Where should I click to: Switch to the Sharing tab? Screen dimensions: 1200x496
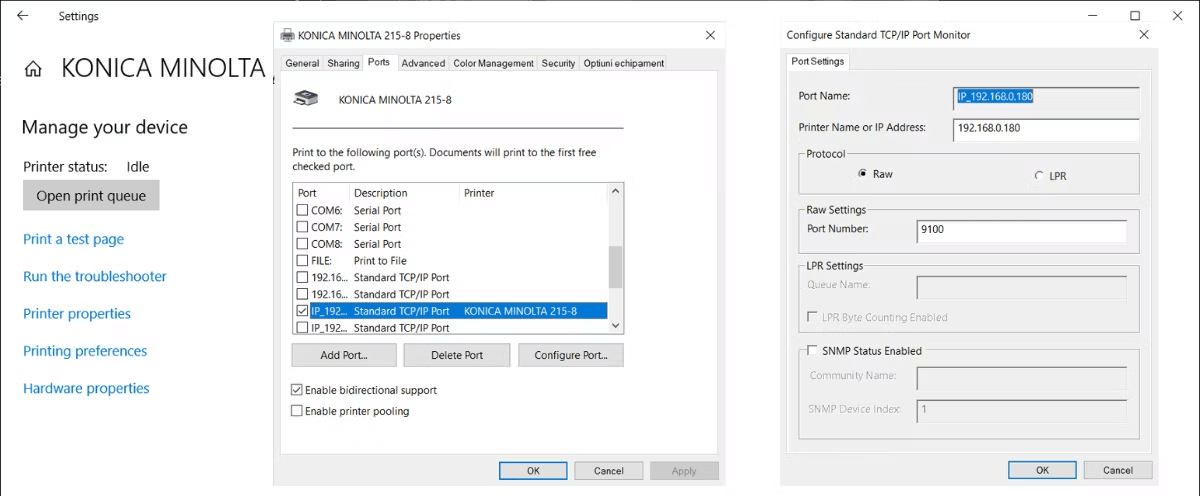click(343, 63)
